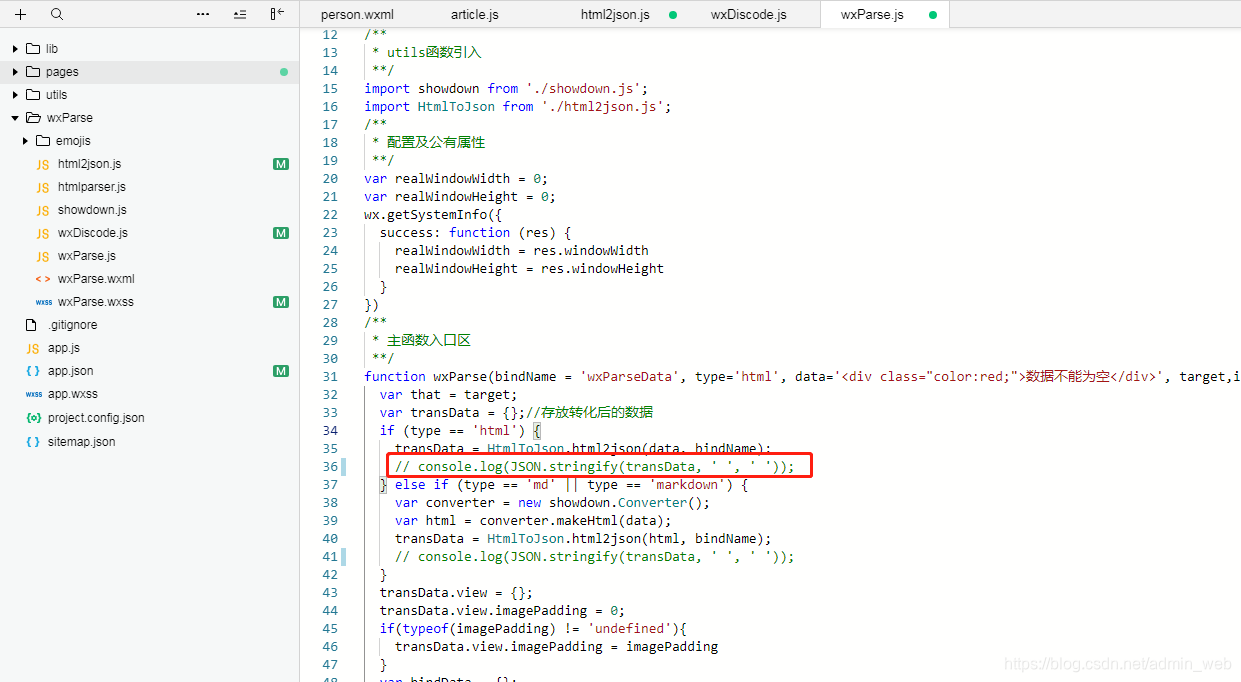This screenshot has width=1241, height=682.
Task: Click config icon of project.config.json
Action: (x=33, y=418)
